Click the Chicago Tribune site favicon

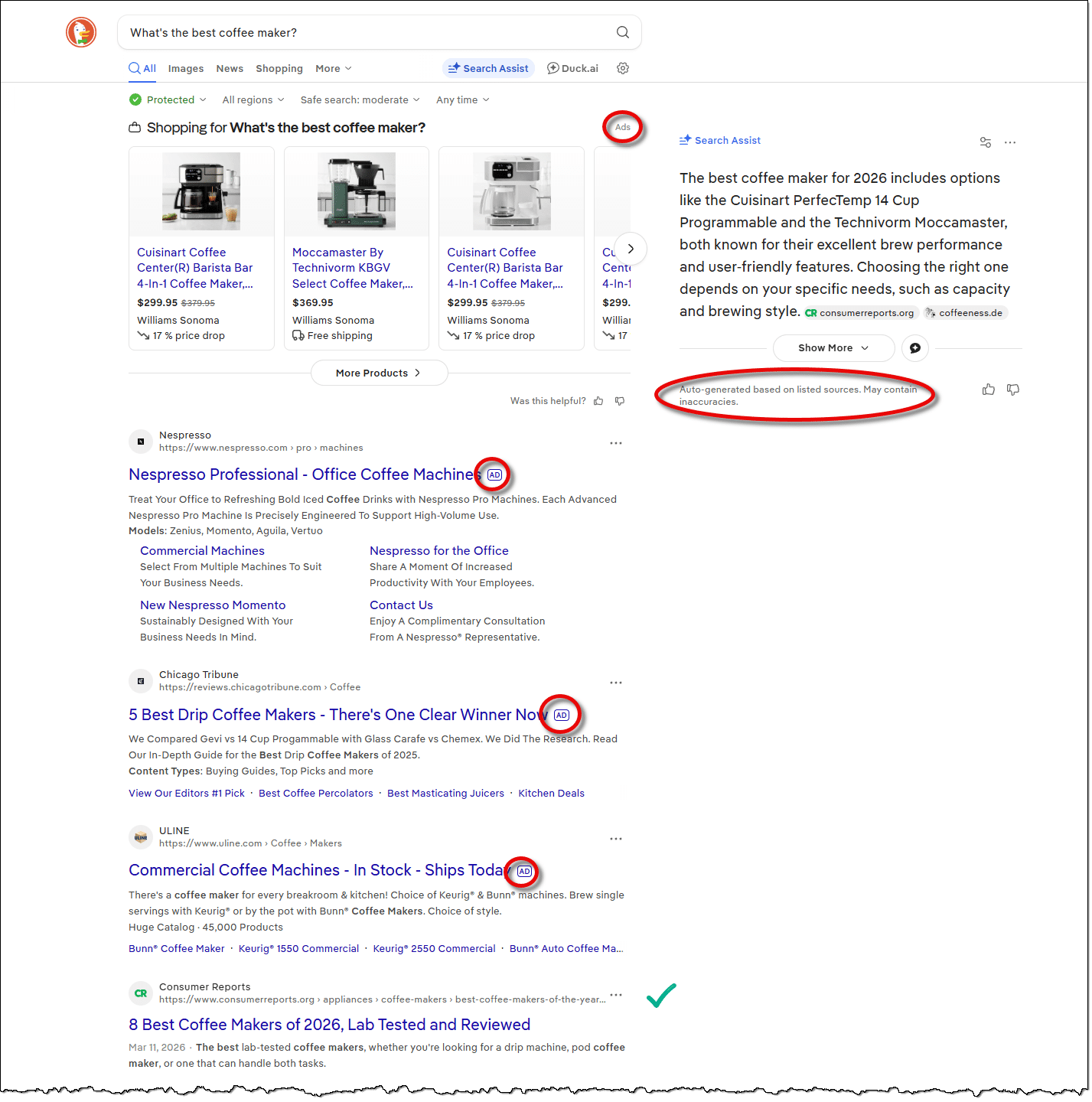point(141,681)
